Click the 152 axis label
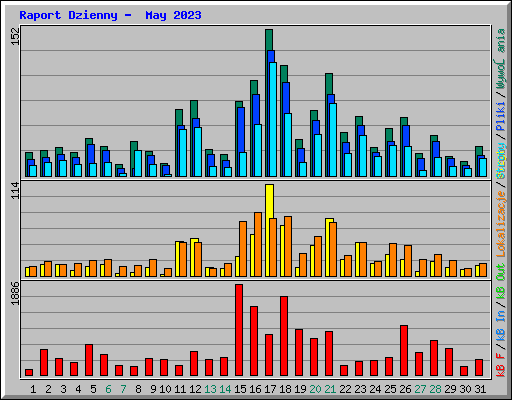Viewport: 512px width, 400px height. pyautogui.click(x=15, y=36)
